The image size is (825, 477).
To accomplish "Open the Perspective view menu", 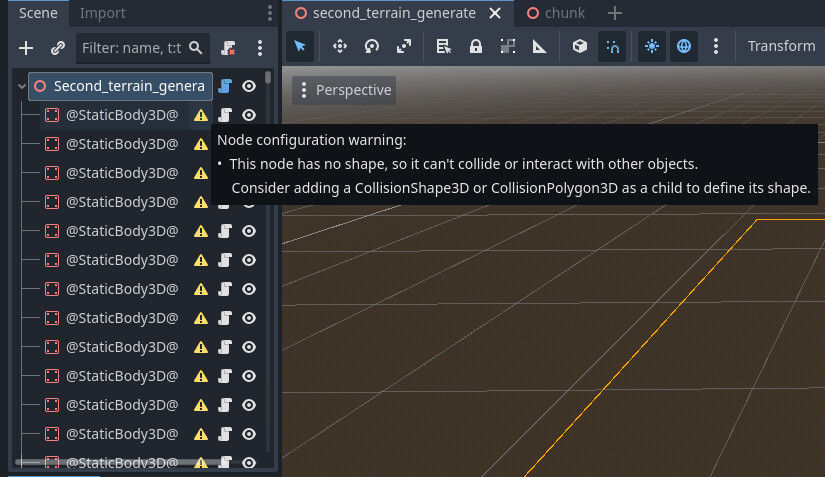I will (x=344, y=90).
